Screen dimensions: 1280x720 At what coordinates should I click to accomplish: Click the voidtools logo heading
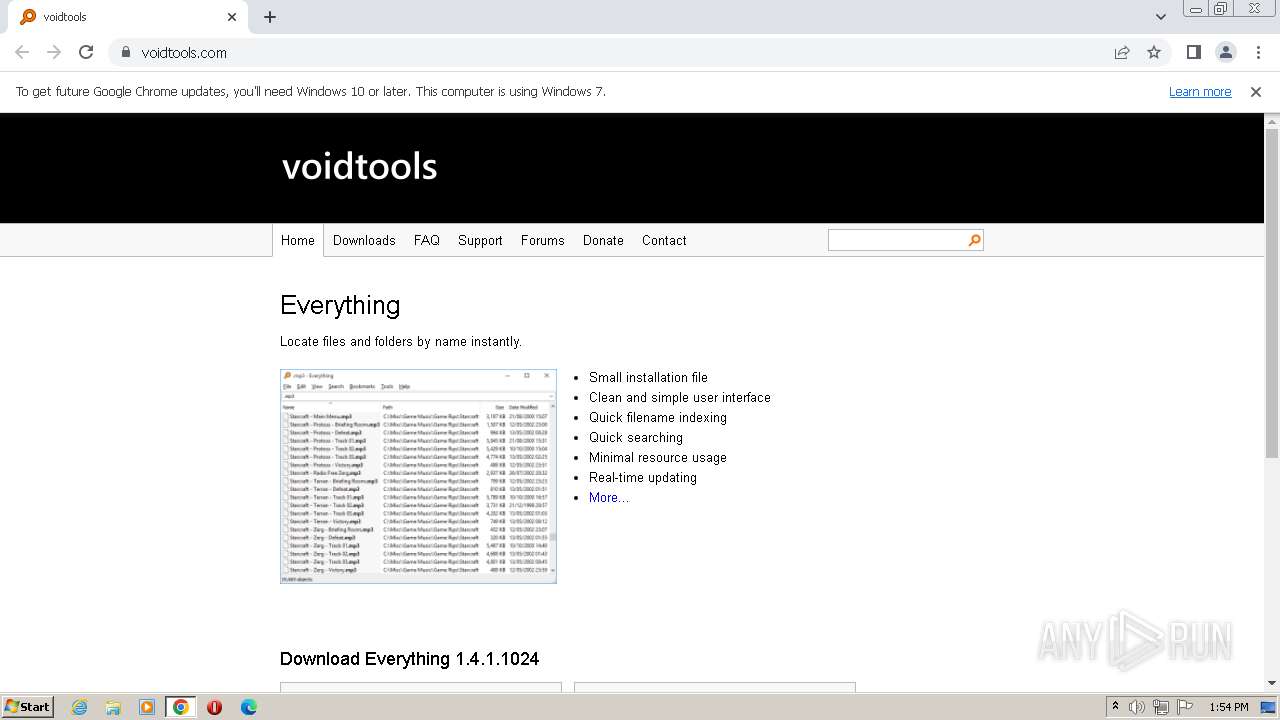[x=360, y=166]
